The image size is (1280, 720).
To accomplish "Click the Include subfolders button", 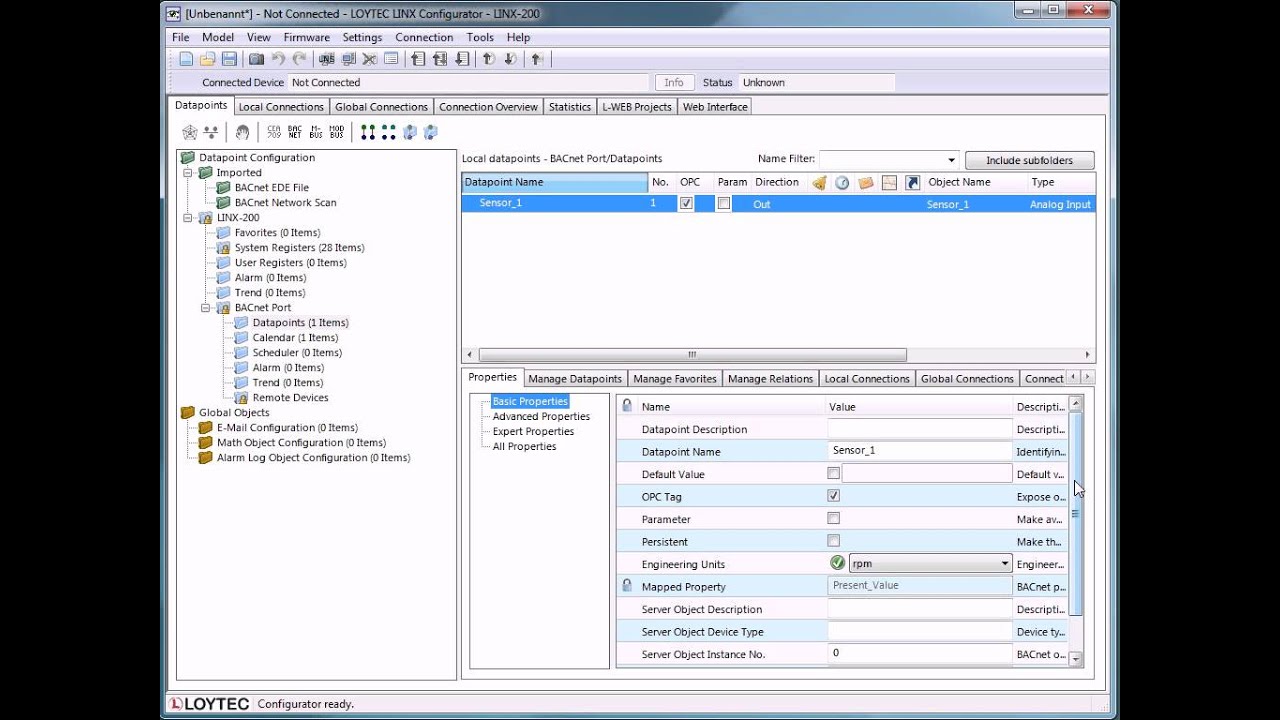I will pos(1029,160).
